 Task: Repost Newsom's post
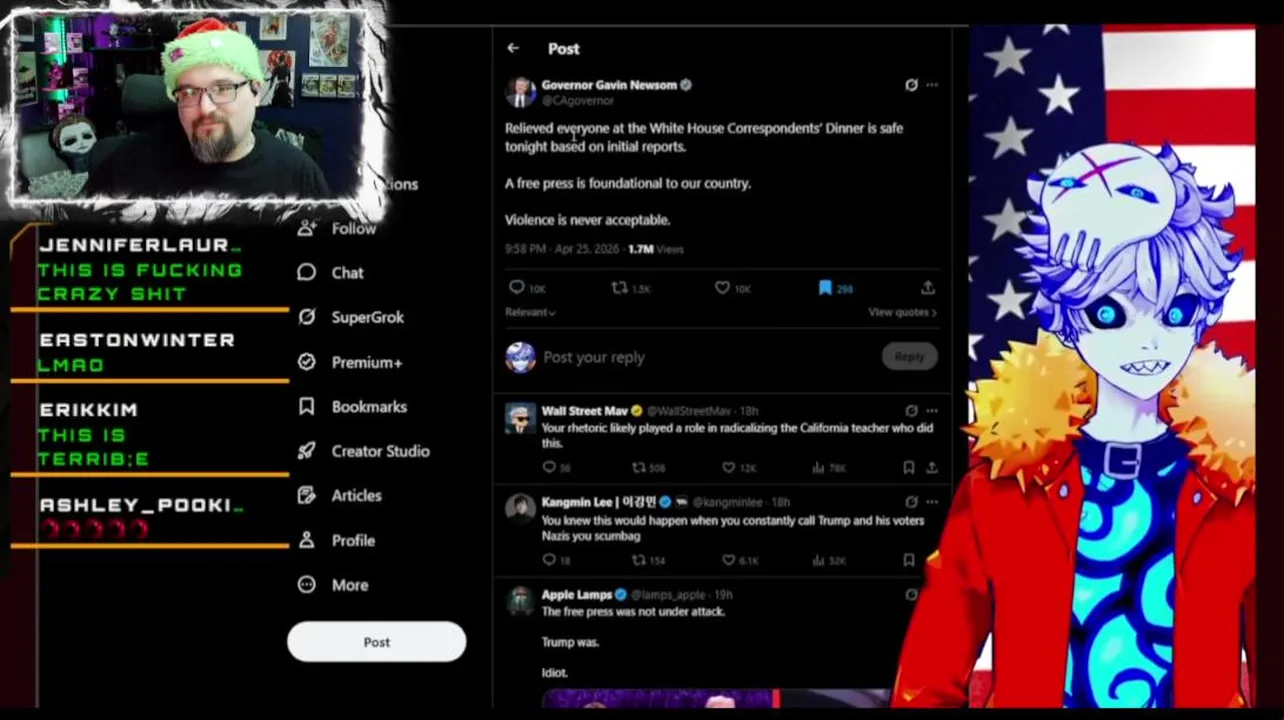point(619,288)
